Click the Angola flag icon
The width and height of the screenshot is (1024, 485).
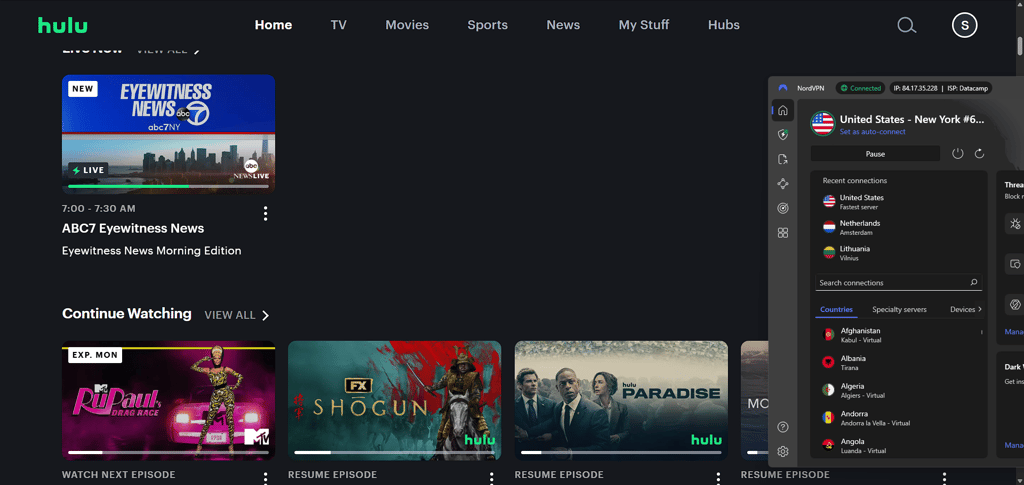828,445
